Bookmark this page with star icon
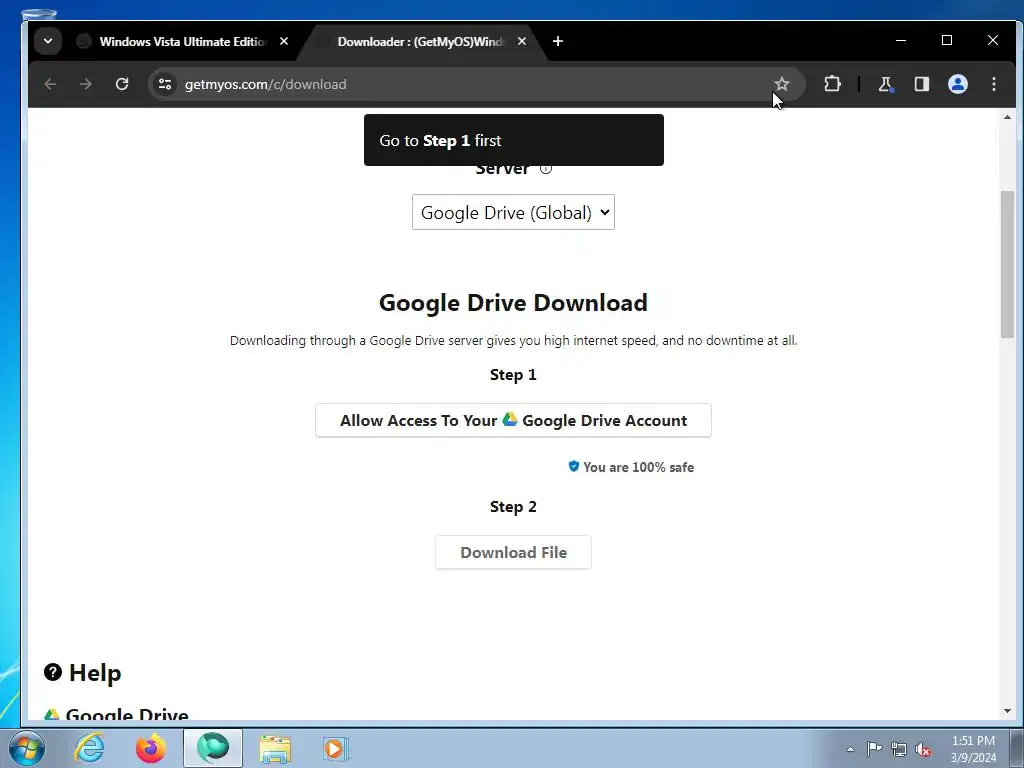This screenshot has width=1024, height=768. coord(782,84)
